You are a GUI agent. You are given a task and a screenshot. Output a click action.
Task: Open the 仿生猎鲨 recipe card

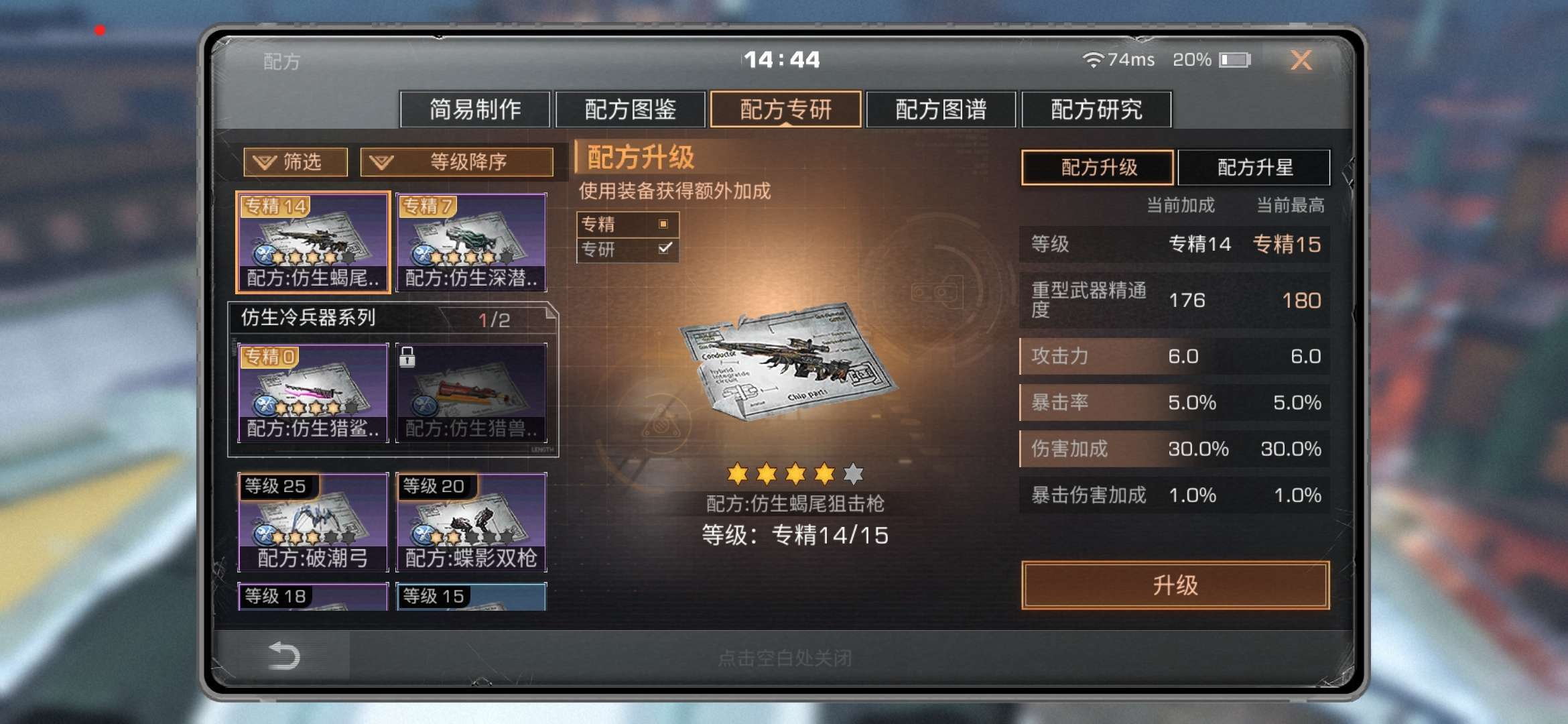pyautogui.click(x=313, y=393)
